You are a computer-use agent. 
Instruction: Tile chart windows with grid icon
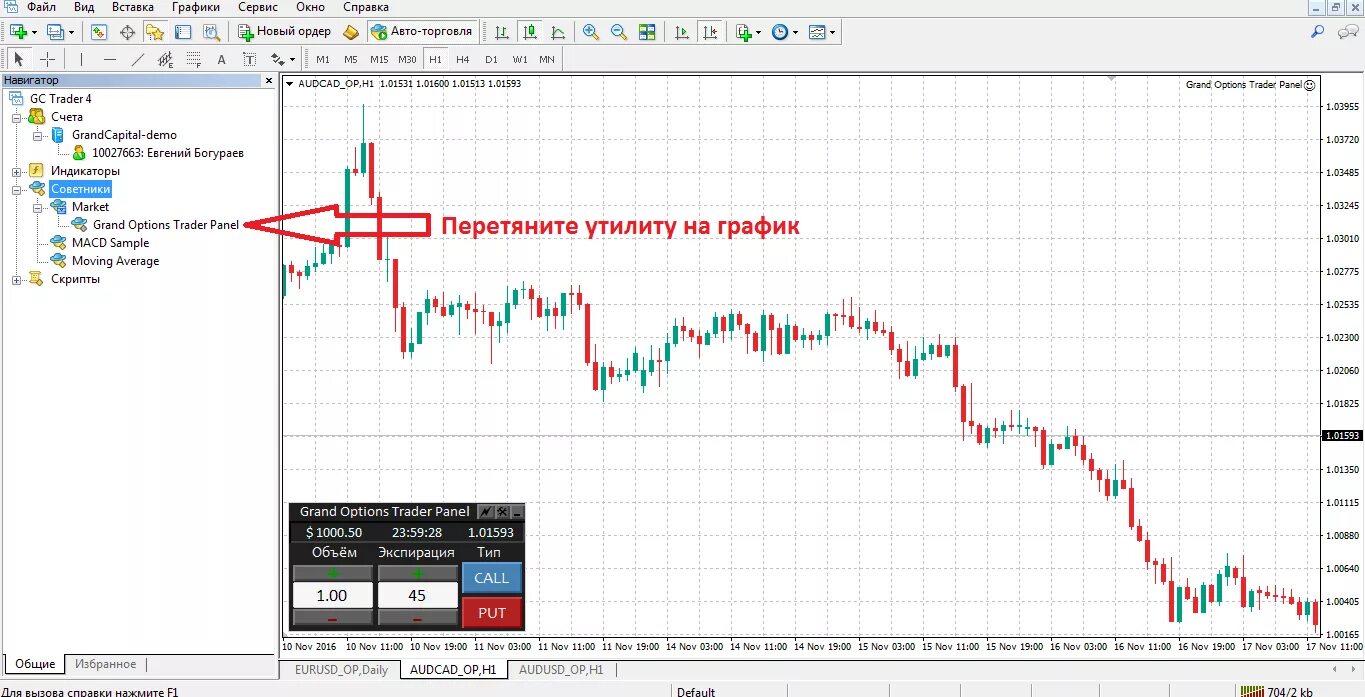[647, 32]
